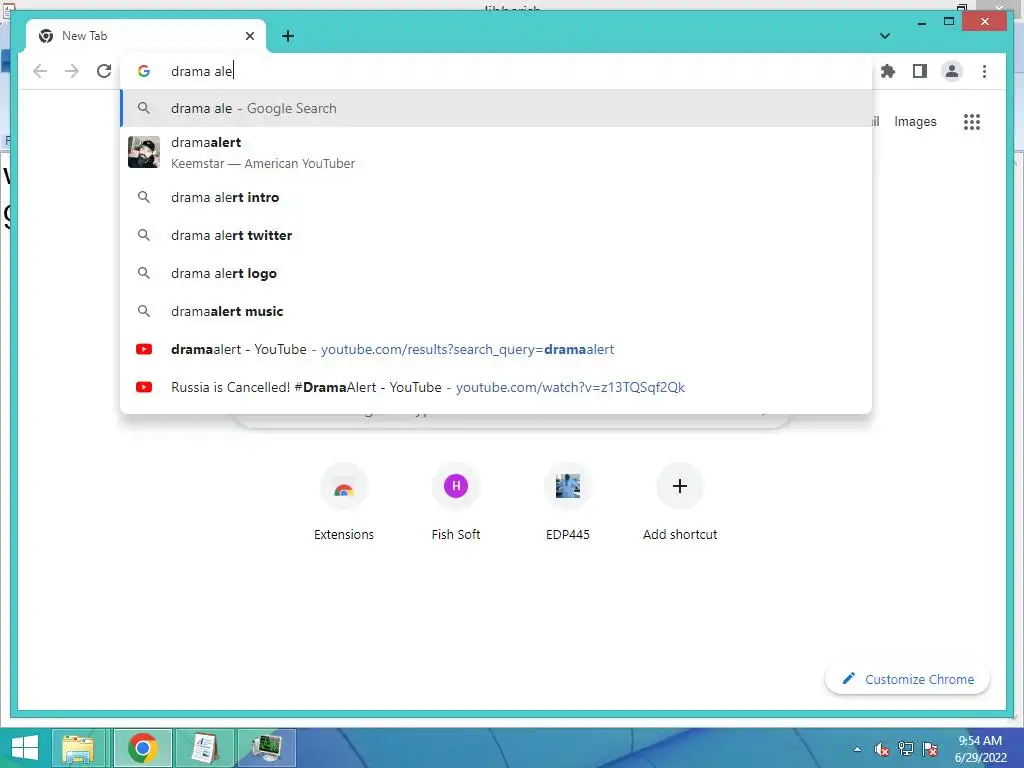Image resolution: width=1024 pixels, height=768 pixels.
Task: Open the Fish Soft shortcut
Action: (x=456, y=502)
